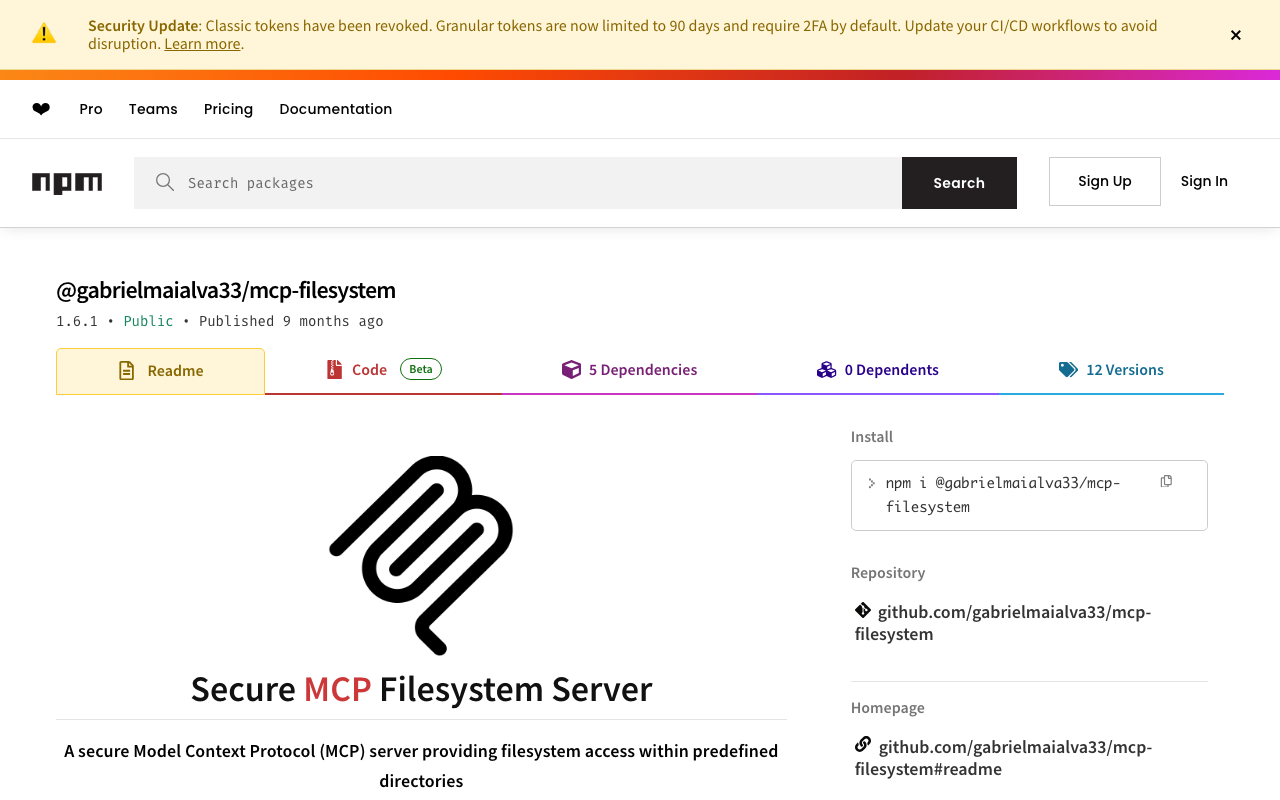Click the 'Secure MCP Filesystem Server' heading
This screenshot has width=1280, height=800.
[x=421, y=689]
